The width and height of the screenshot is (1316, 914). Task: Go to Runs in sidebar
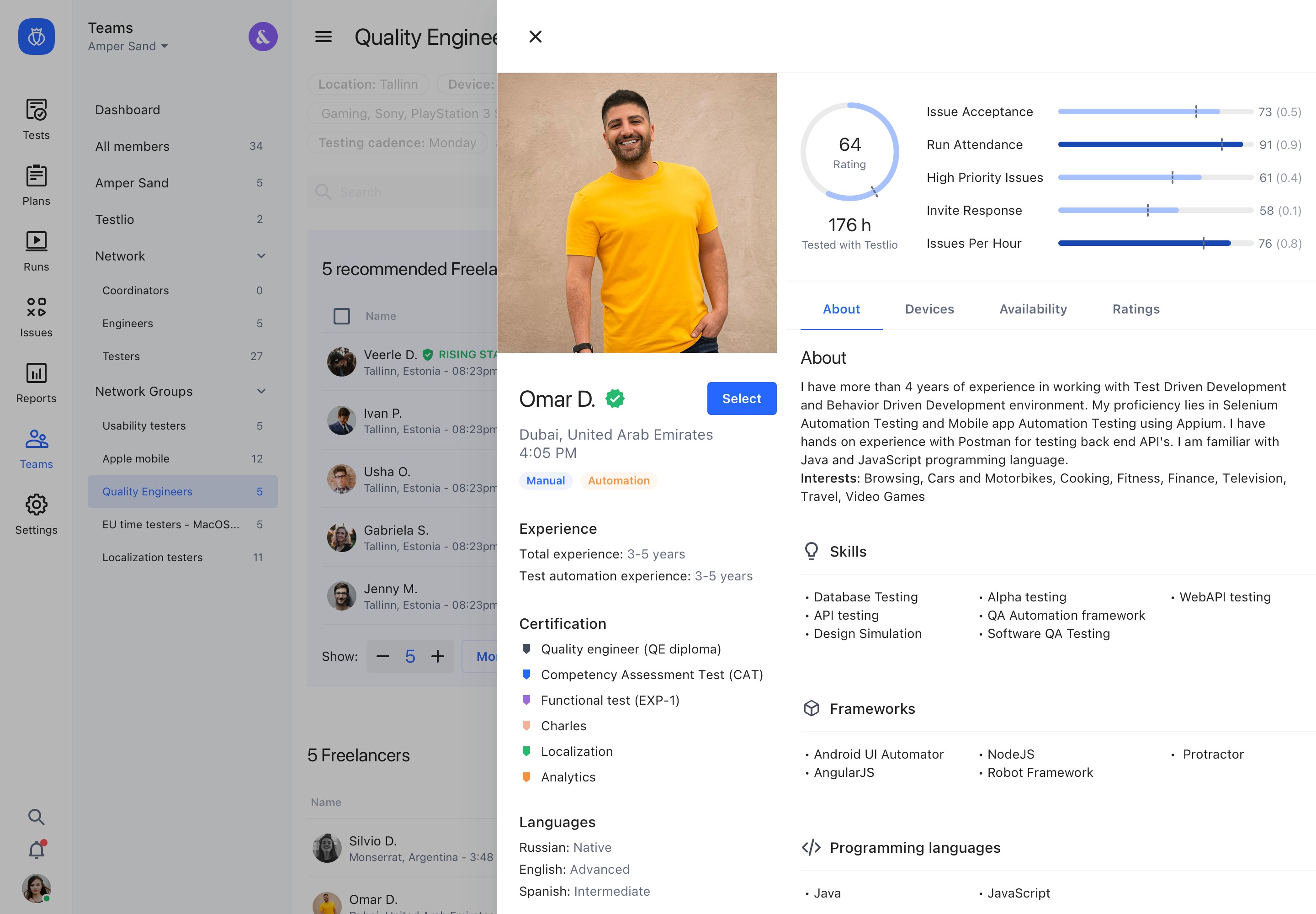[x=36, y=242]
